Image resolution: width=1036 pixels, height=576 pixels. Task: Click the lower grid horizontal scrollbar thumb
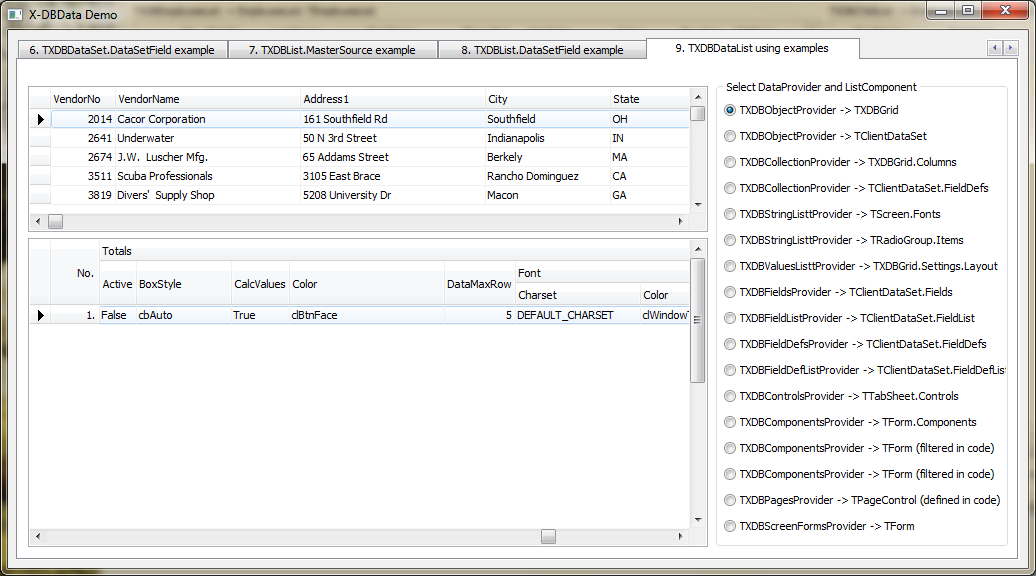pos(548,537)
